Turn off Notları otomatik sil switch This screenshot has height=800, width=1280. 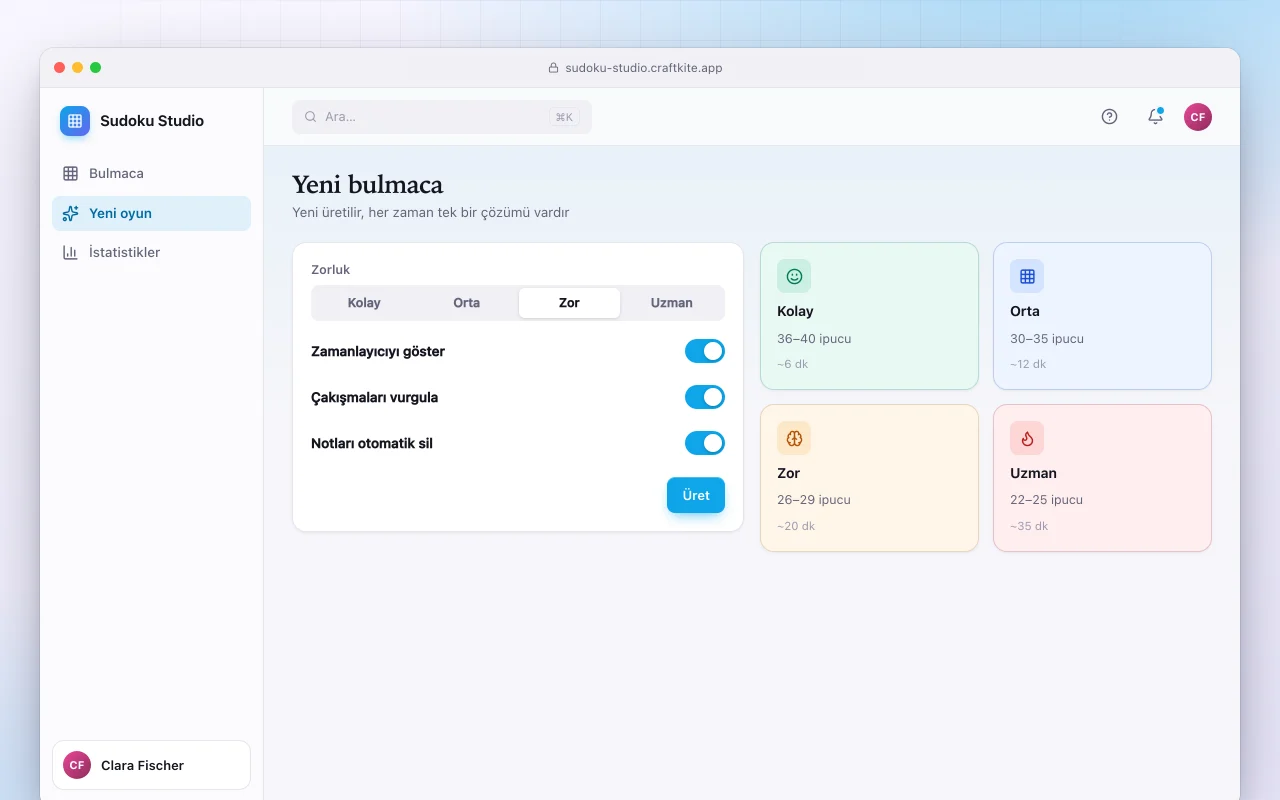coord(705,443)
